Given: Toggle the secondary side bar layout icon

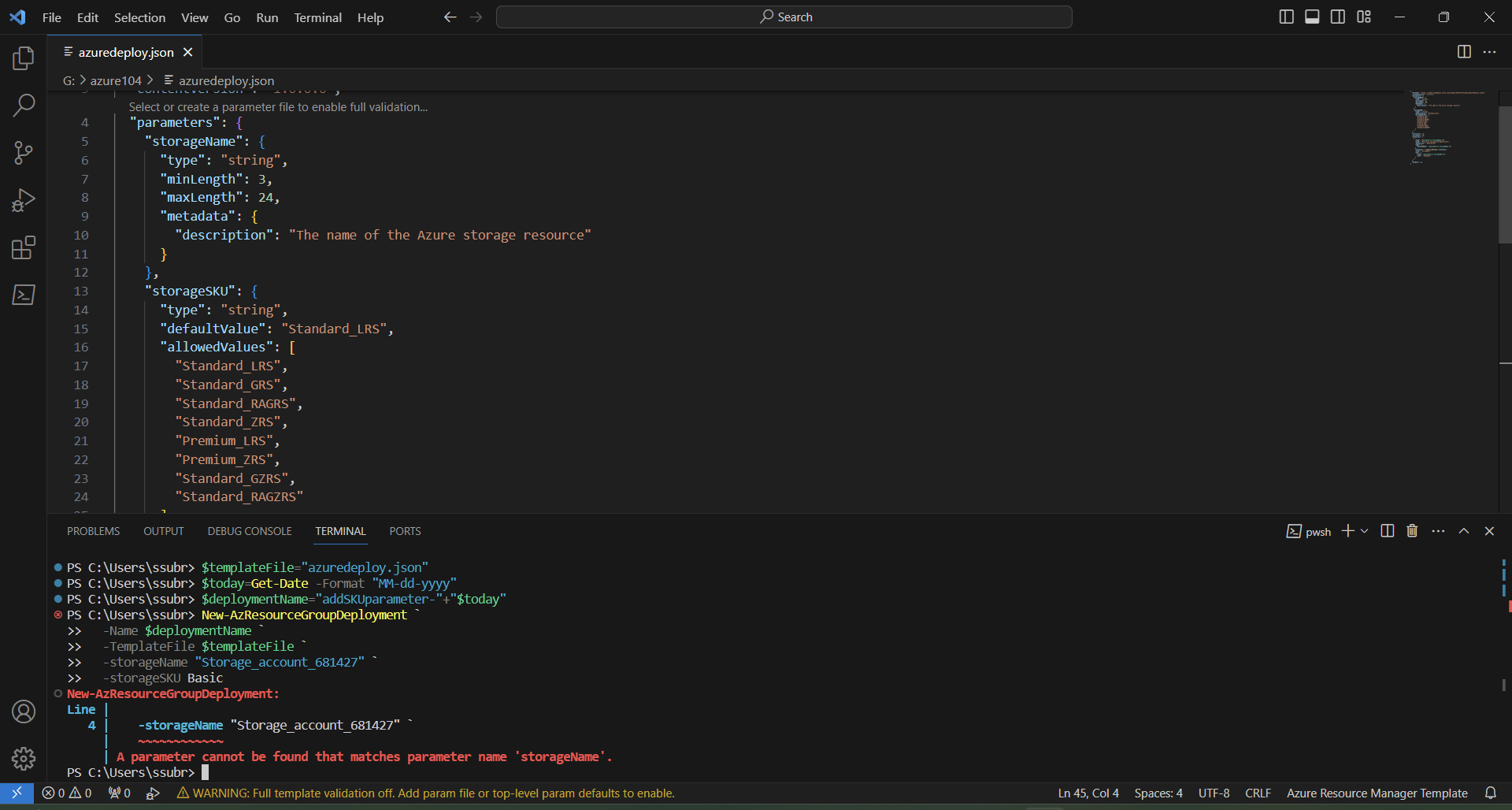Looking at the screenshot, I should 1338,17.
